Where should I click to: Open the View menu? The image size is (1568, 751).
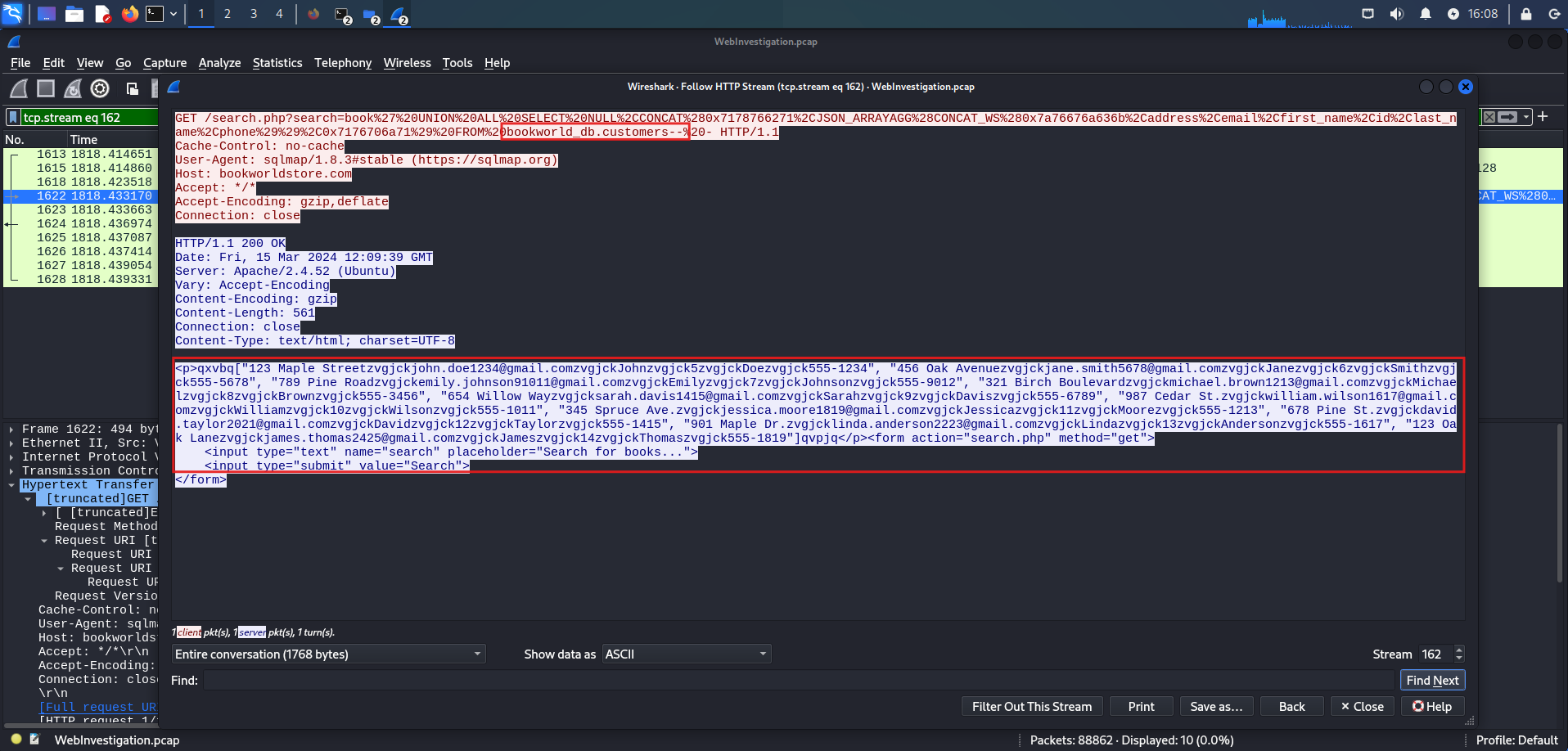pyautogui.click(x=90, y=63)
